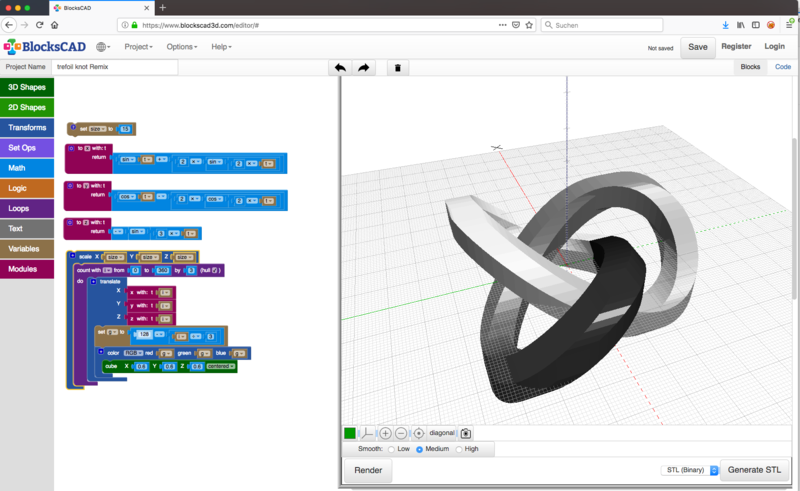The image size is (800, 491).
Task: Click the browser back arrow
Action: tap(9, 24)
